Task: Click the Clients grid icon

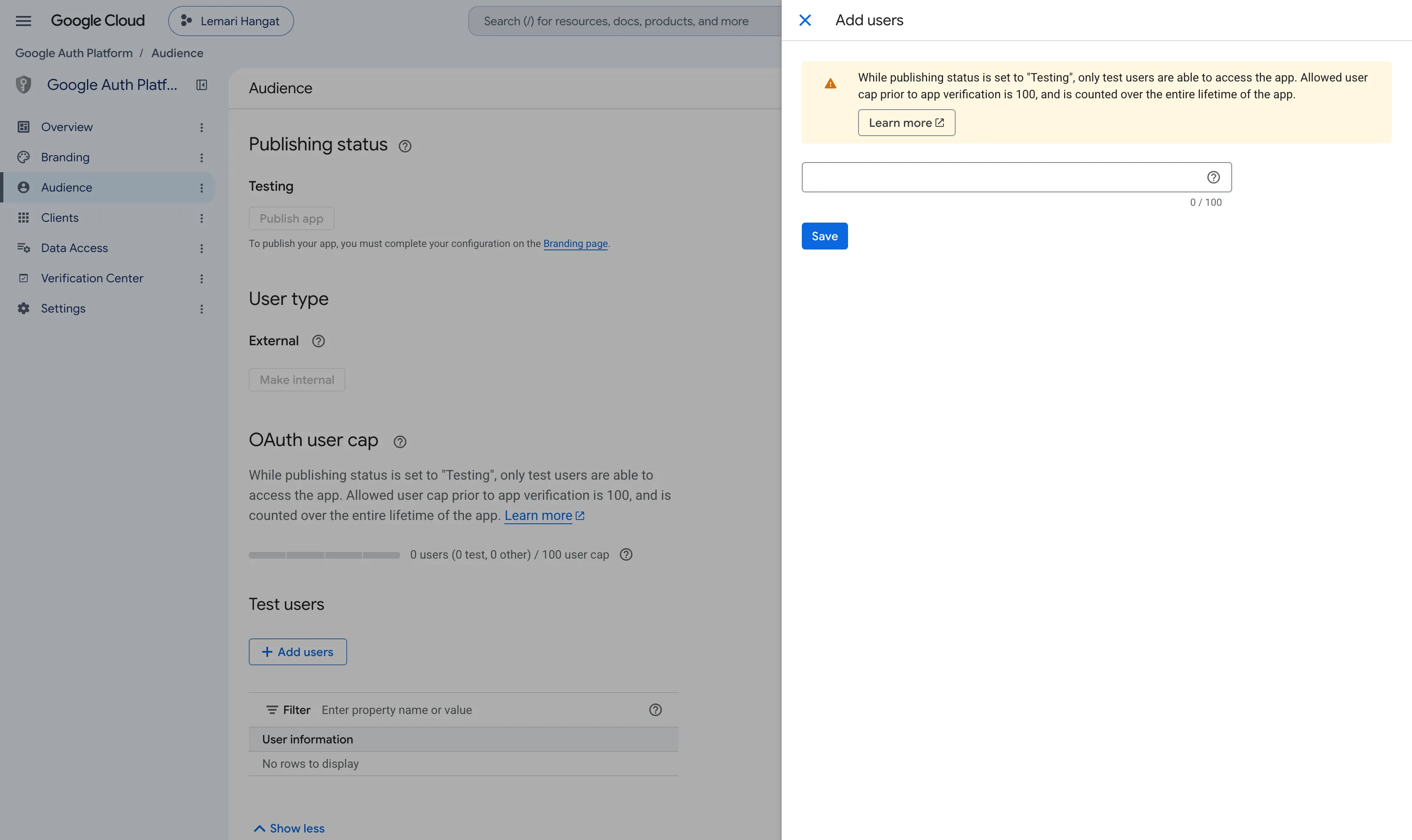Action: click(x=23, y=218)
